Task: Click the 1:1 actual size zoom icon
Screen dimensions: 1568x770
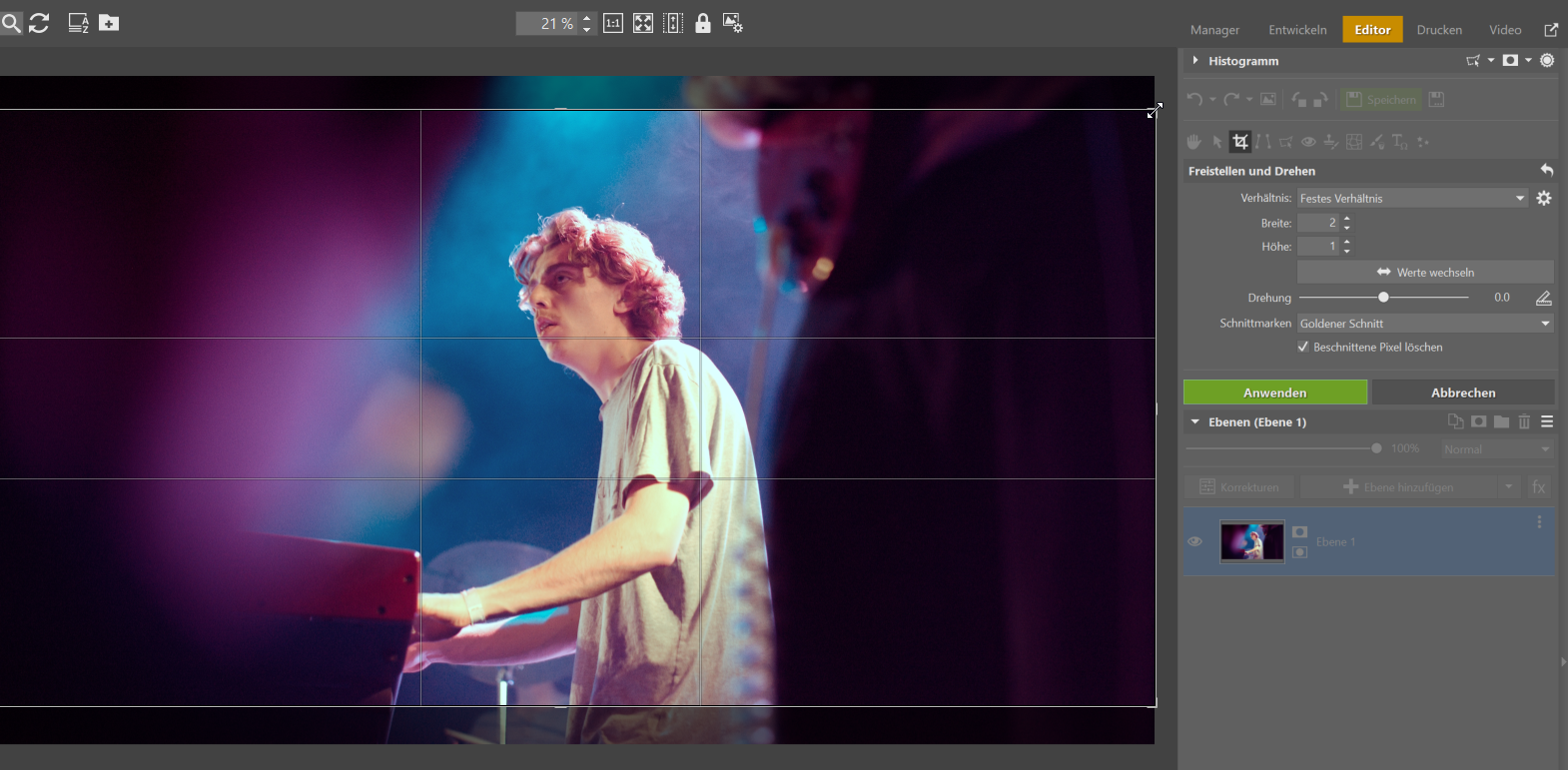Action: (x=613, y=23)
